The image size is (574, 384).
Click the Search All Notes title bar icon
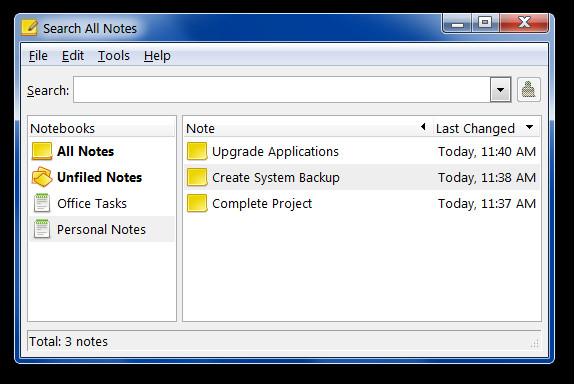pyautogui.click(x=29, y=27)
